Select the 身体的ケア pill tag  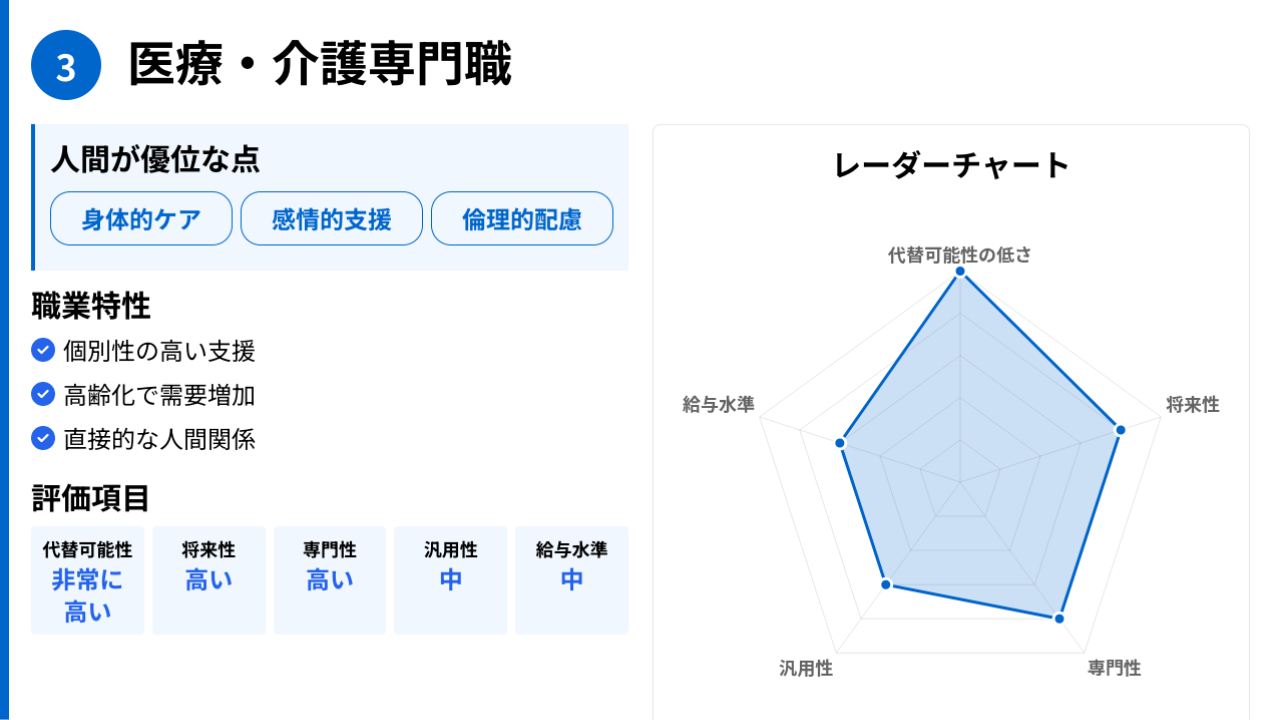pos(141,219)
